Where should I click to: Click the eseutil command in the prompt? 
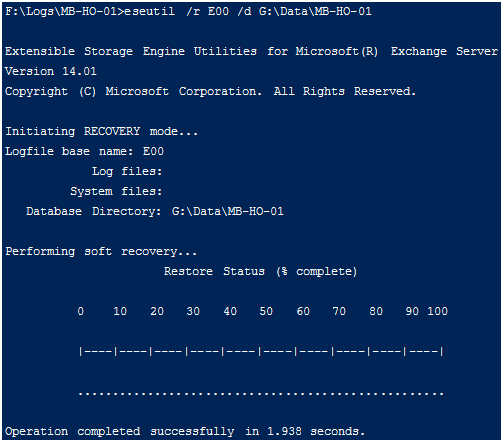click(149, 11)
